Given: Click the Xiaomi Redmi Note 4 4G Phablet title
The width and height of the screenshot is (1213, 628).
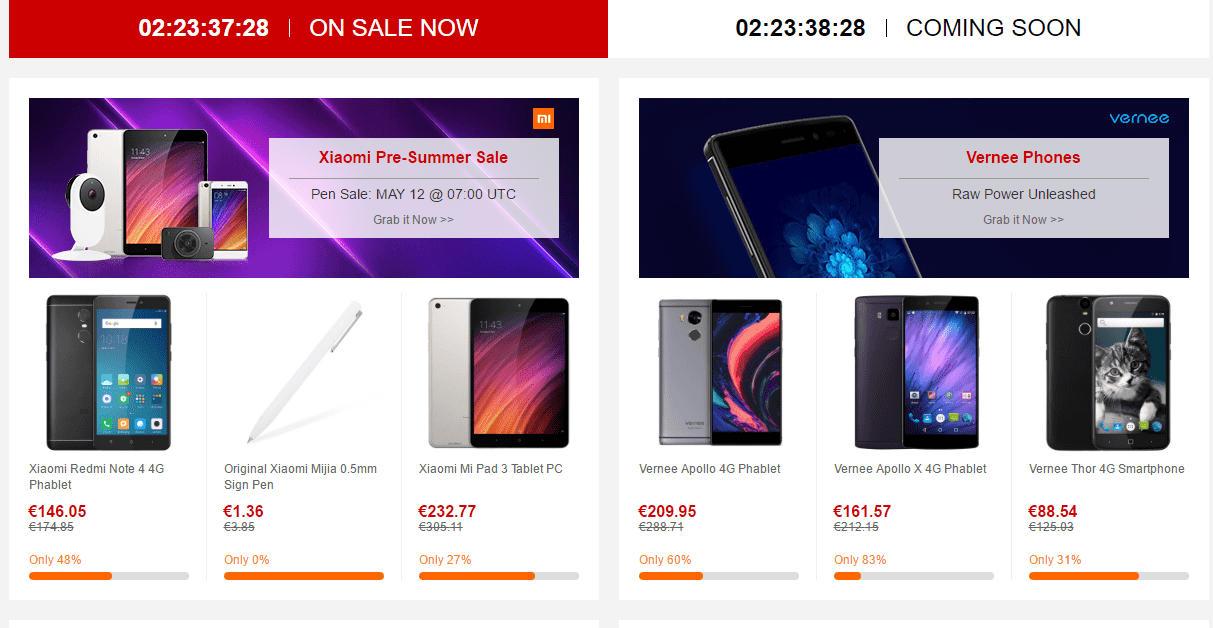Looking at the screenshot, I should 96,477.
